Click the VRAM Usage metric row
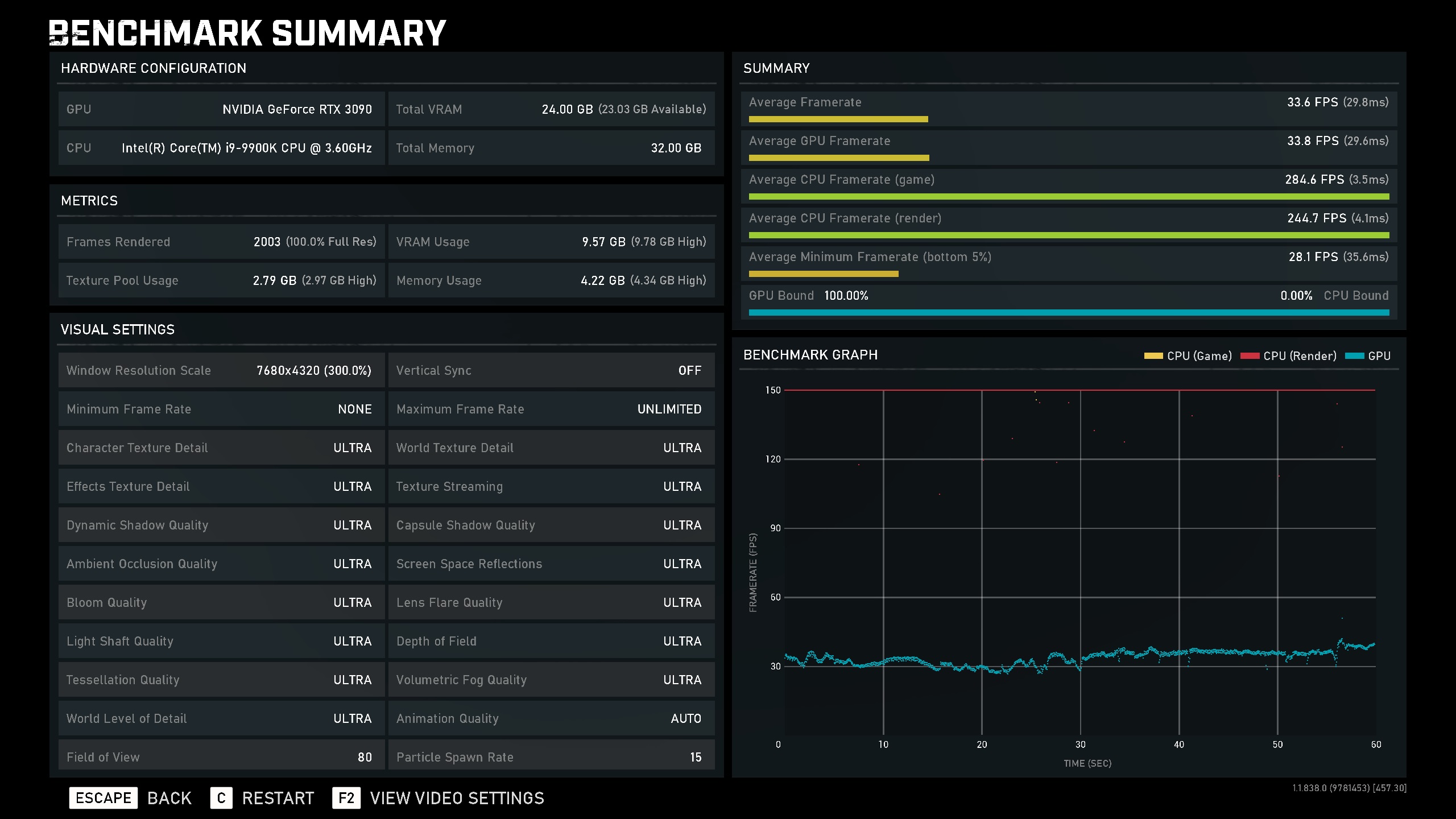Image resolution: width=1456 pixels, height=819 pixels. point(551,242)
